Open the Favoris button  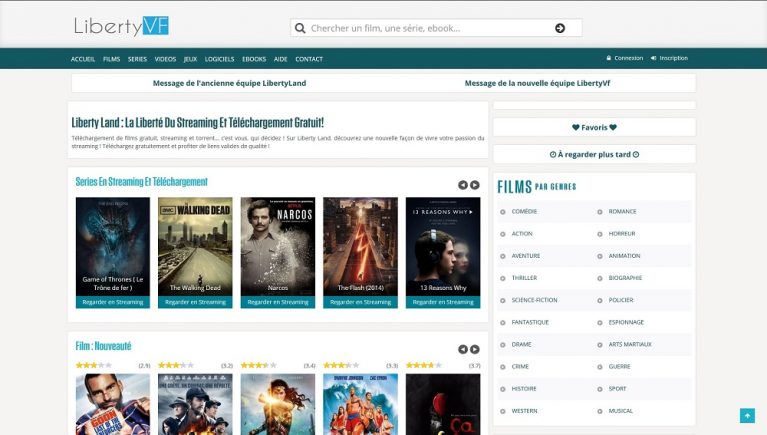(x=594, y=127)
